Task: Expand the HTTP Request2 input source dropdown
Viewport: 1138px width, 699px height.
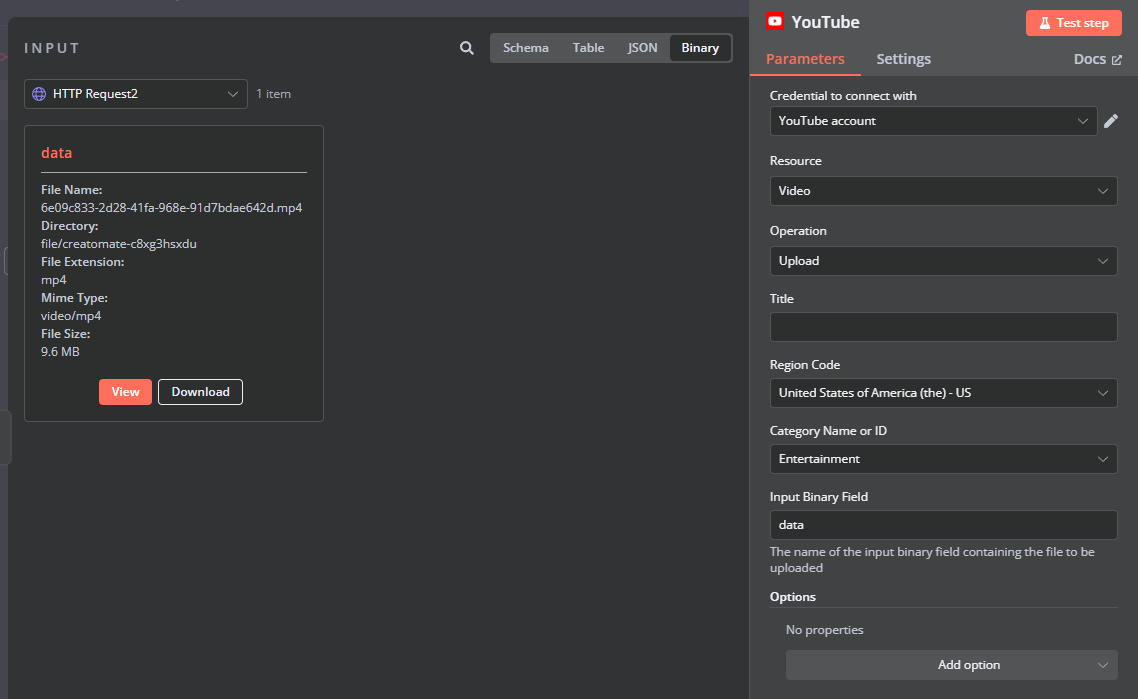Action: tap(136, 94)
